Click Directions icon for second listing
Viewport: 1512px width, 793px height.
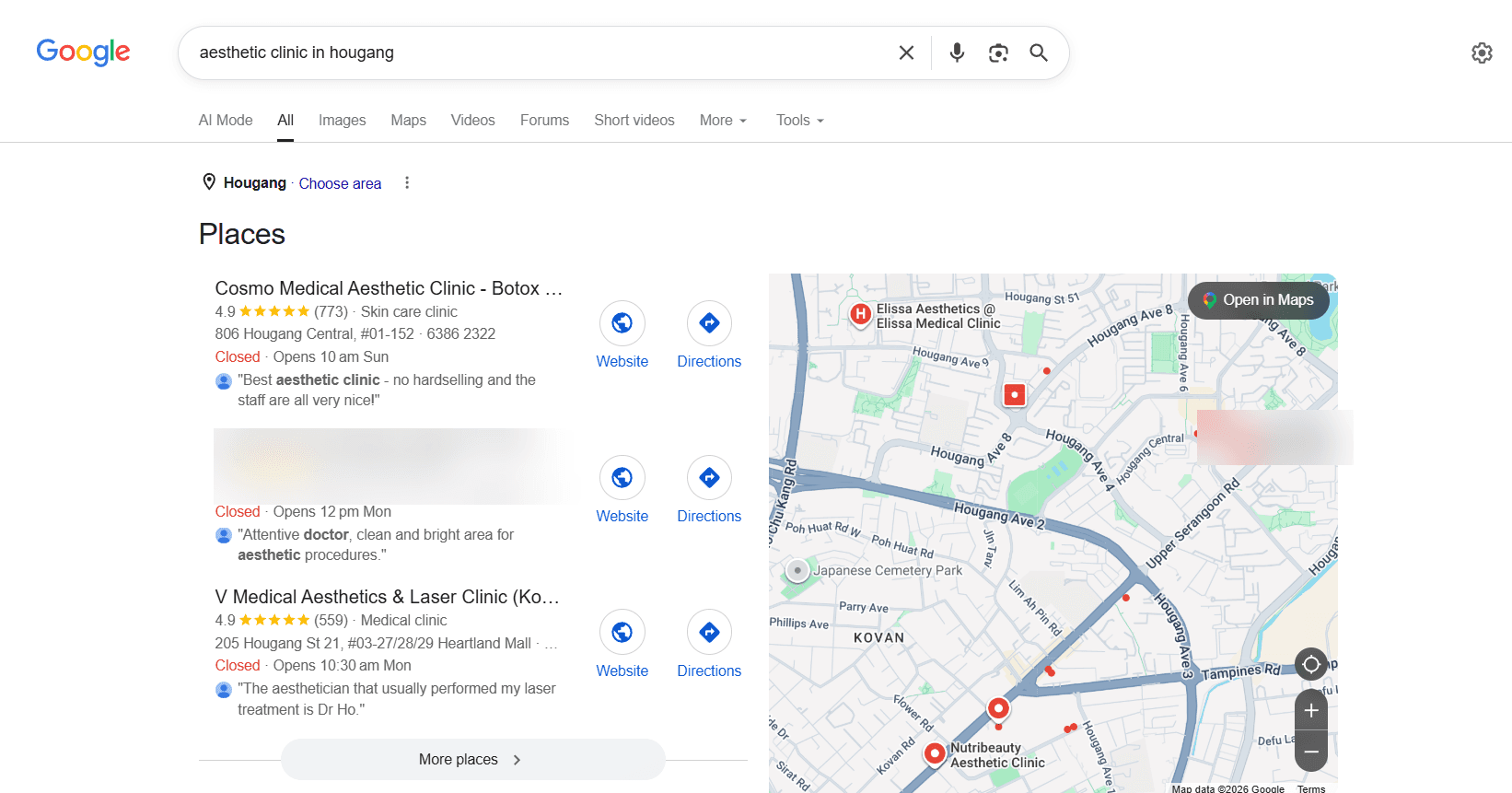tap(709, 478)
